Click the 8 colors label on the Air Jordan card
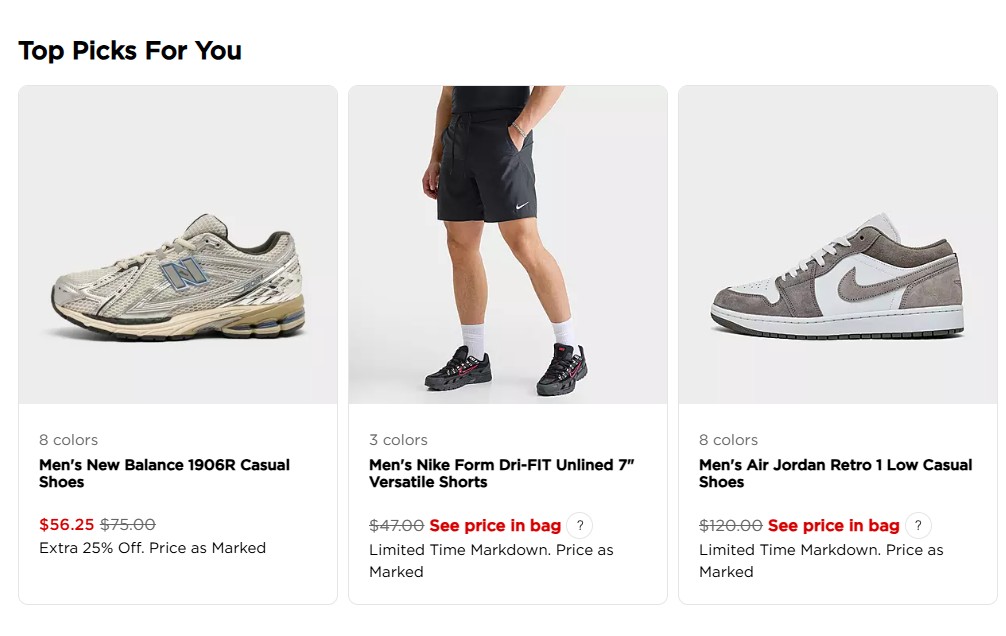This screenshot has width=1006, height=636. point(728,440)
